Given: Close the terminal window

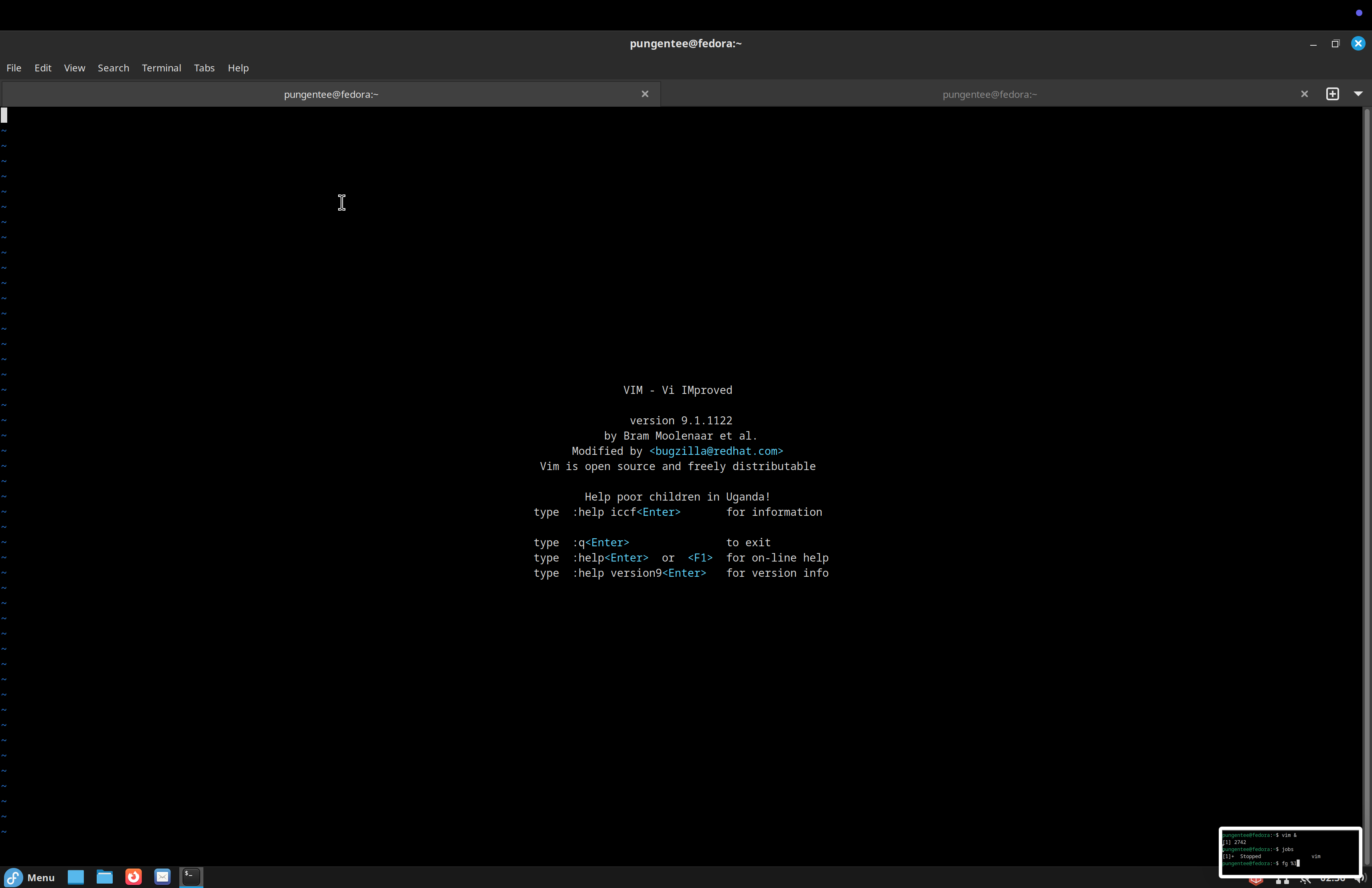Looking at the screenshot, I should coord(1358,44).
